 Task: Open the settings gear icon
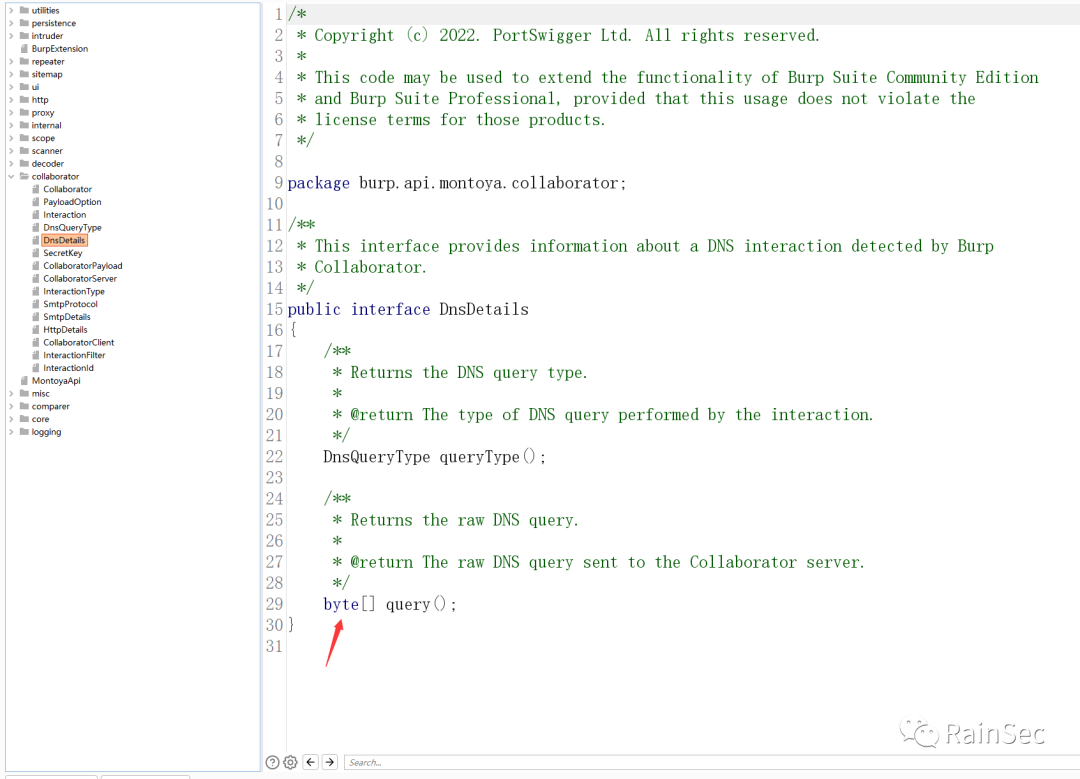291,762
